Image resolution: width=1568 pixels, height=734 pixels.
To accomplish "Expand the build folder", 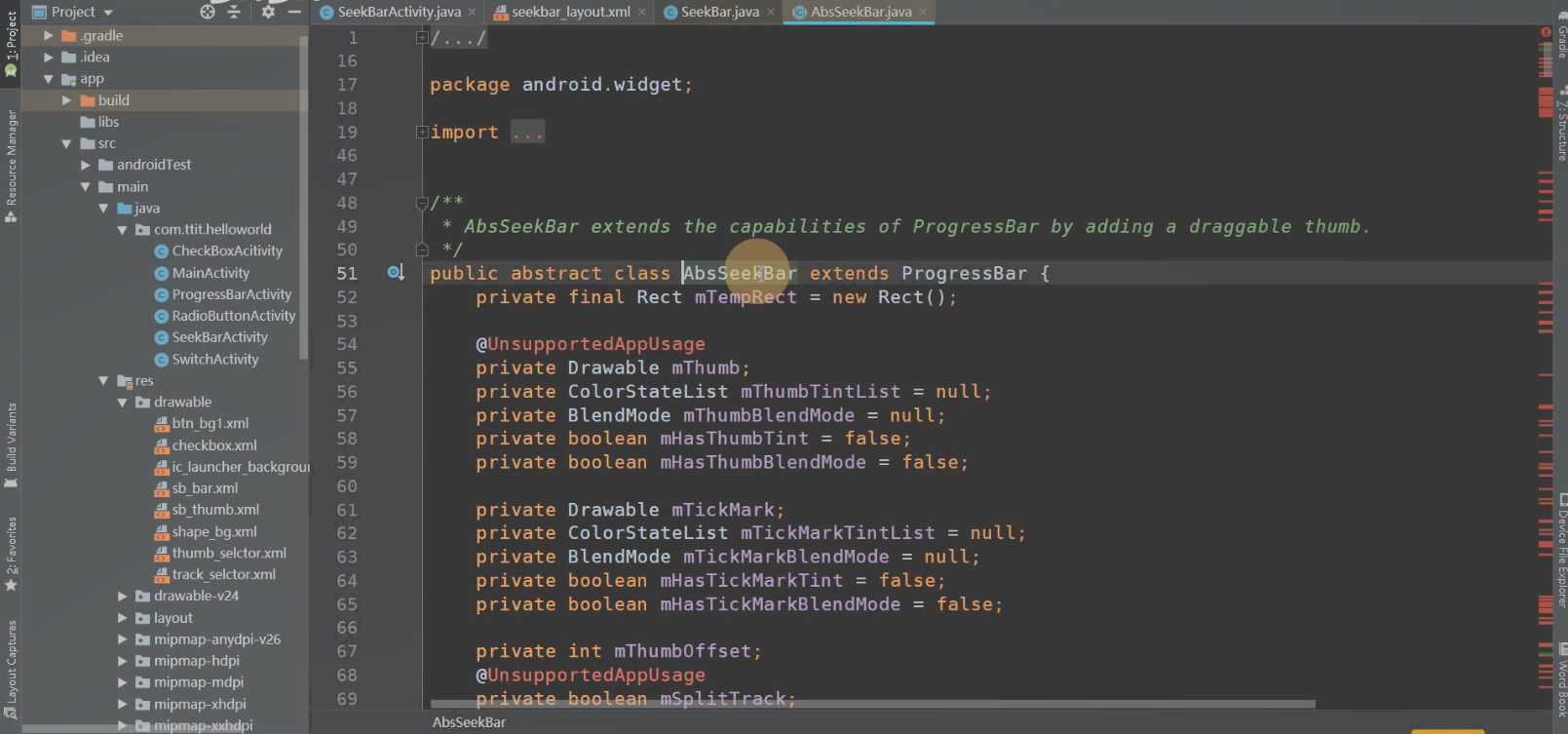I will pos(66,100).
